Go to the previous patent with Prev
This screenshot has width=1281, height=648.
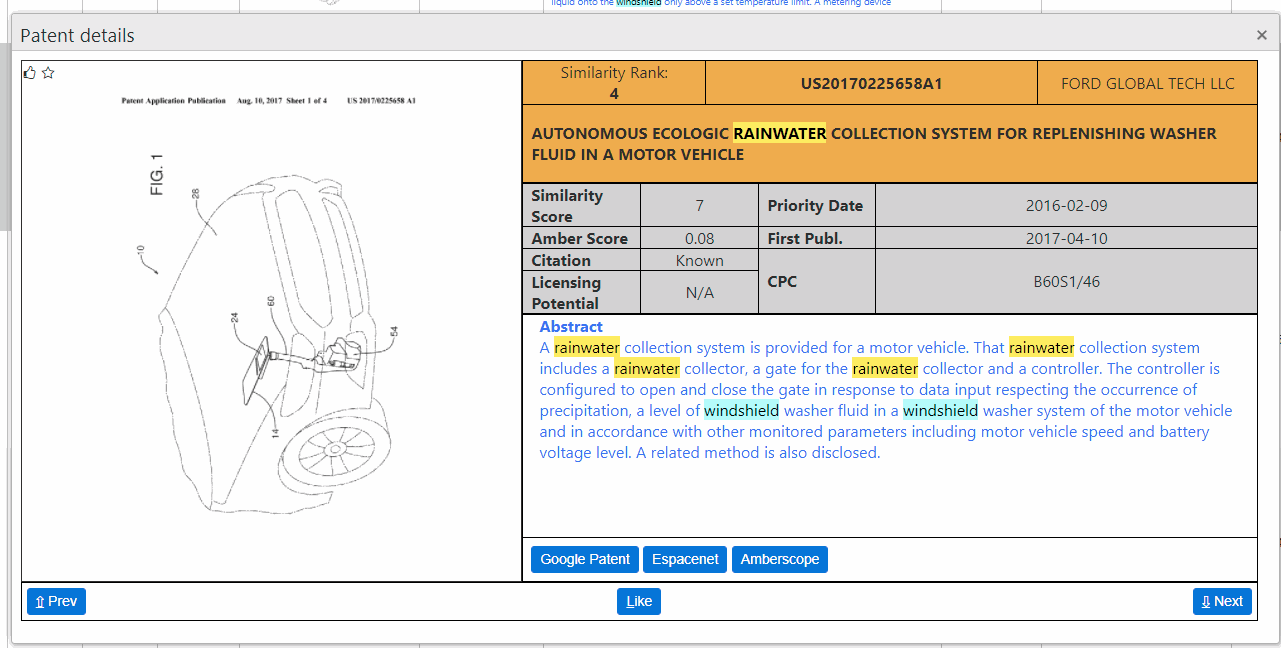(x=56, y=601)
